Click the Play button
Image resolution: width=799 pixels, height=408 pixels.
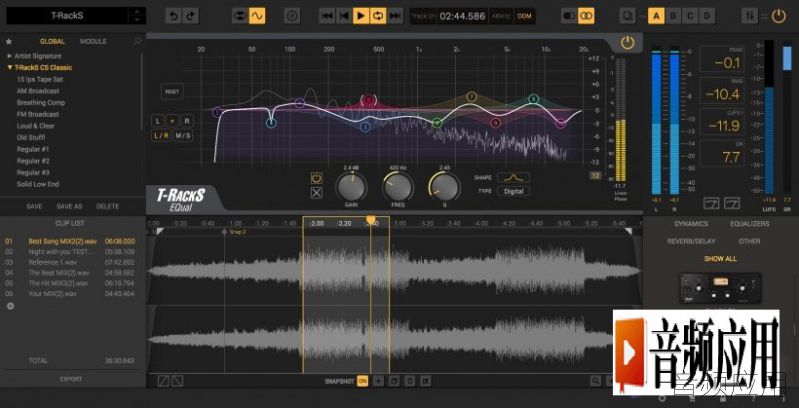[361, 16]
